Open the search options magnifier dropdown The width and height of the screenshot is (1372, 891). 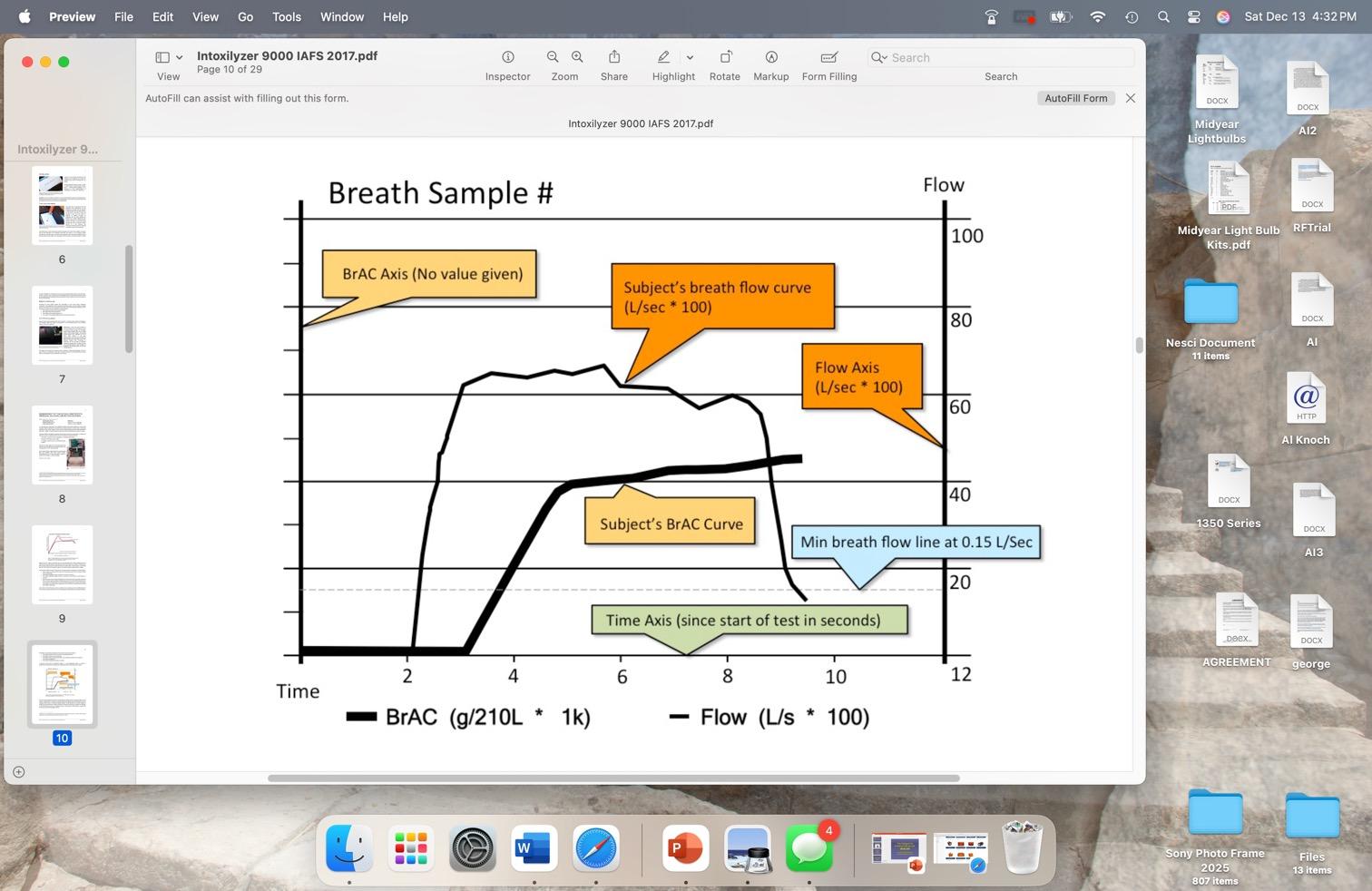point(878,57)
